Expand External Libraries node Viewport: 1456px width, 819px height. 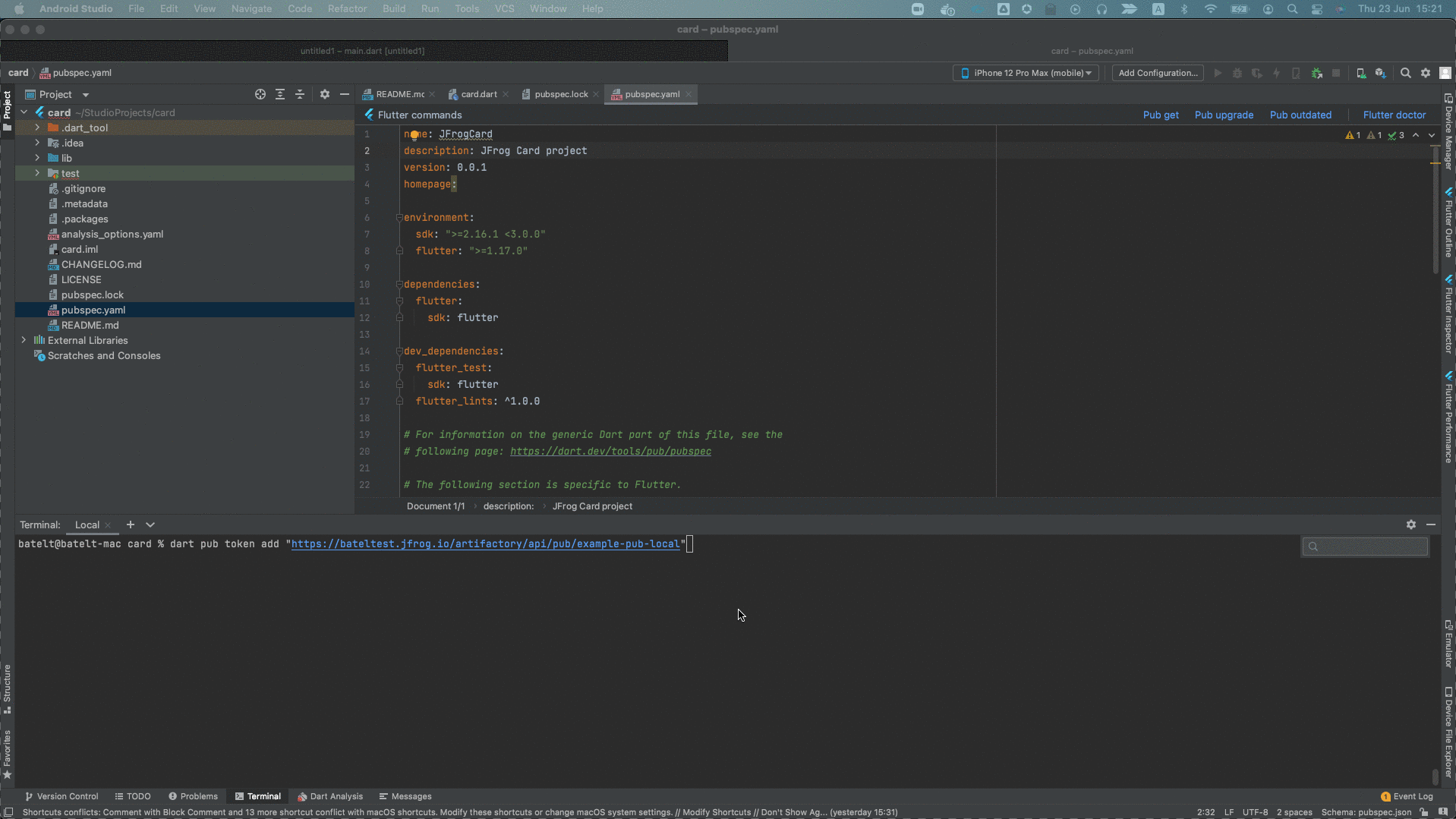coord(24,340)
